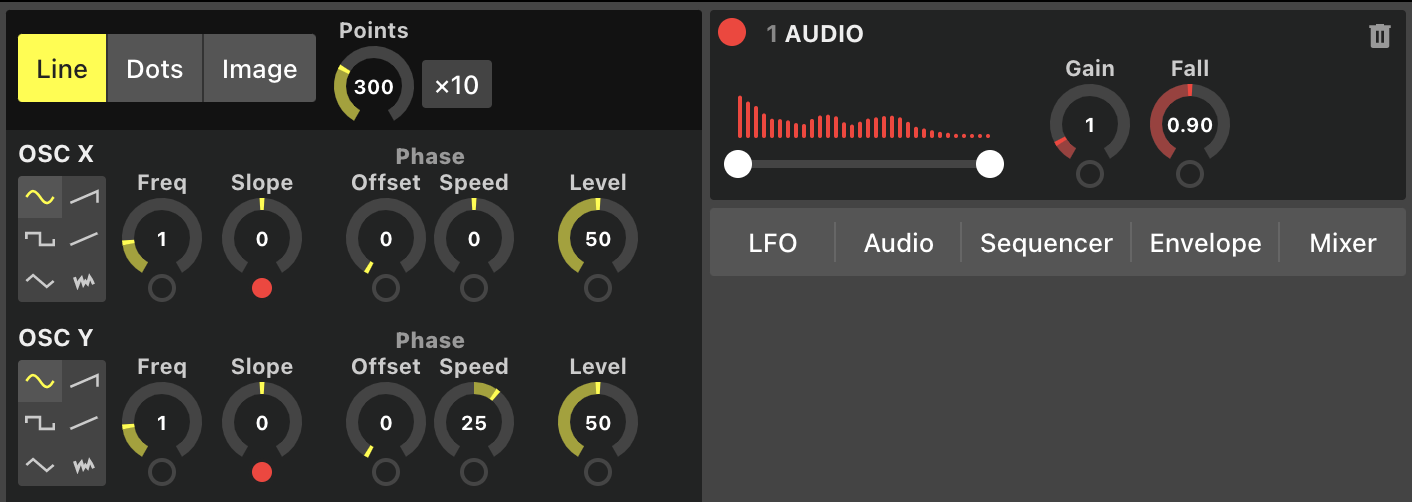Image resolution: width=1412 pixels, height=502 pixels.
Task: Add a Sequencer modulator
Action: [1046, 243]
